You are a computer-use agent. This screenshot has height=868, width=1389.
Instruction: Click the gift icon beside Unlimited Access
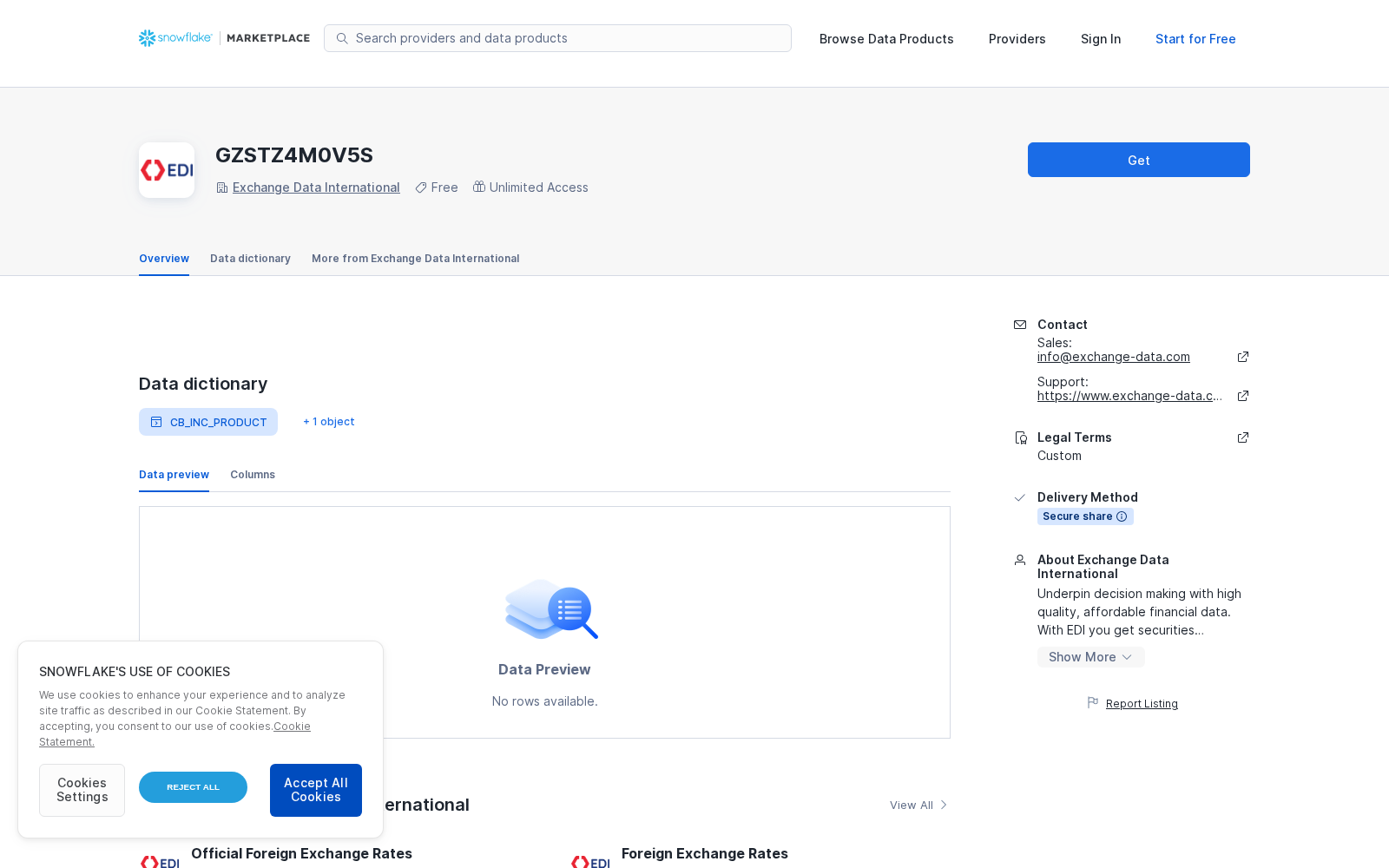(x=479, y=187)
